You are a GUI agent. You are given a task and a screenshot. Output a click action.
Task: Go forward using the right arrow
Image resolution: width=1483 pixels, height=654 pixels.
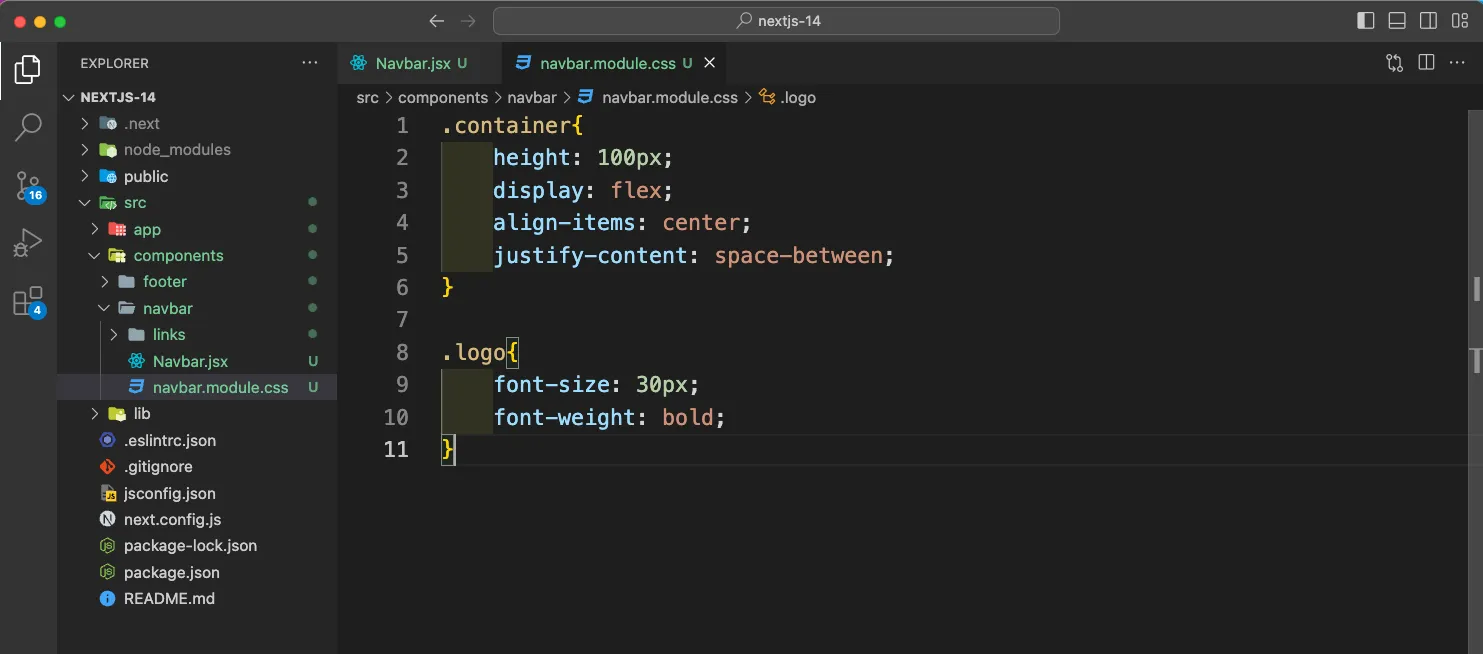(x=468, y=20)
